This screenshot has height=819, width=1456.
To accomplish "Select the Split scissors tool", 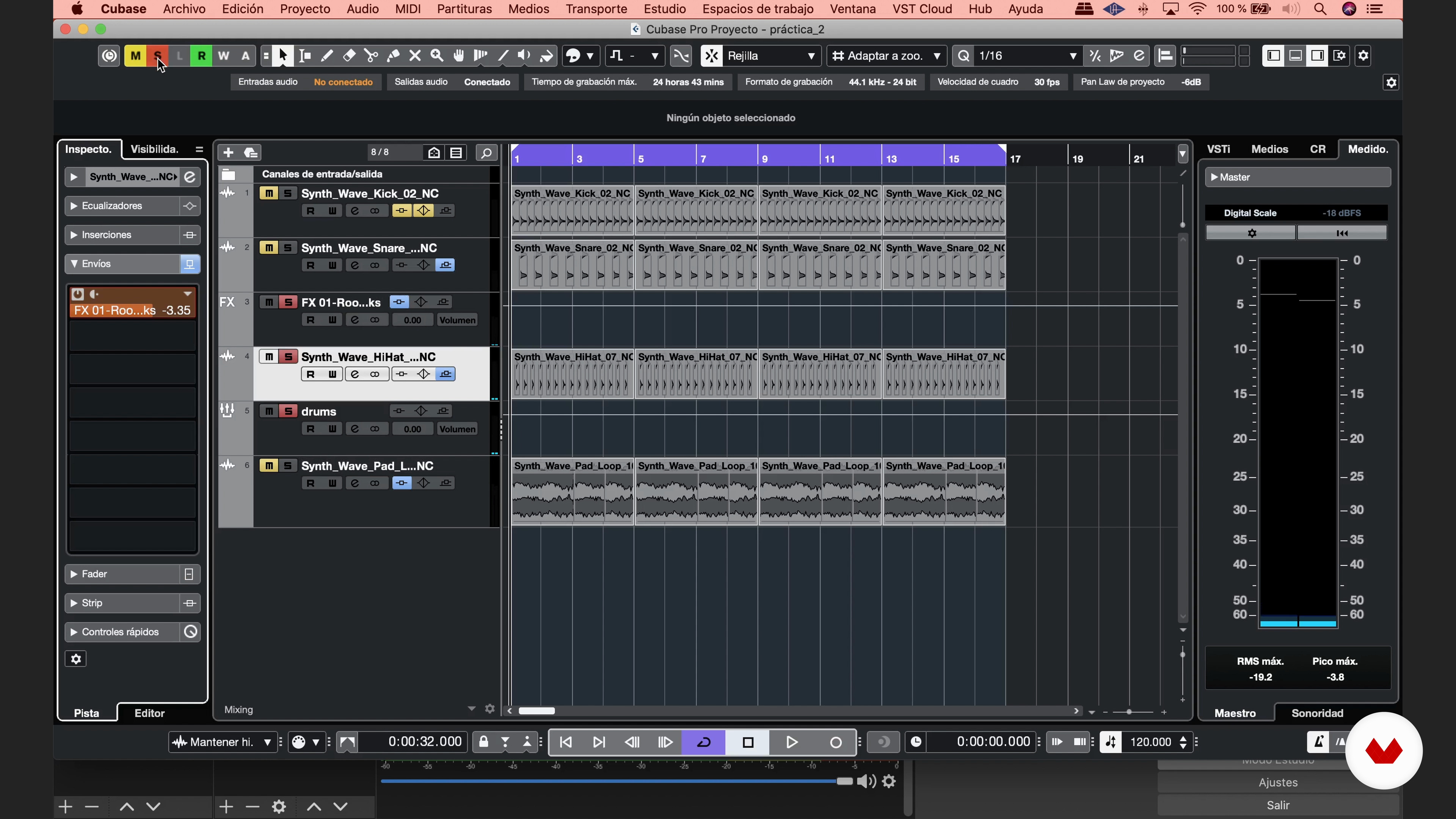I will 371,55.
